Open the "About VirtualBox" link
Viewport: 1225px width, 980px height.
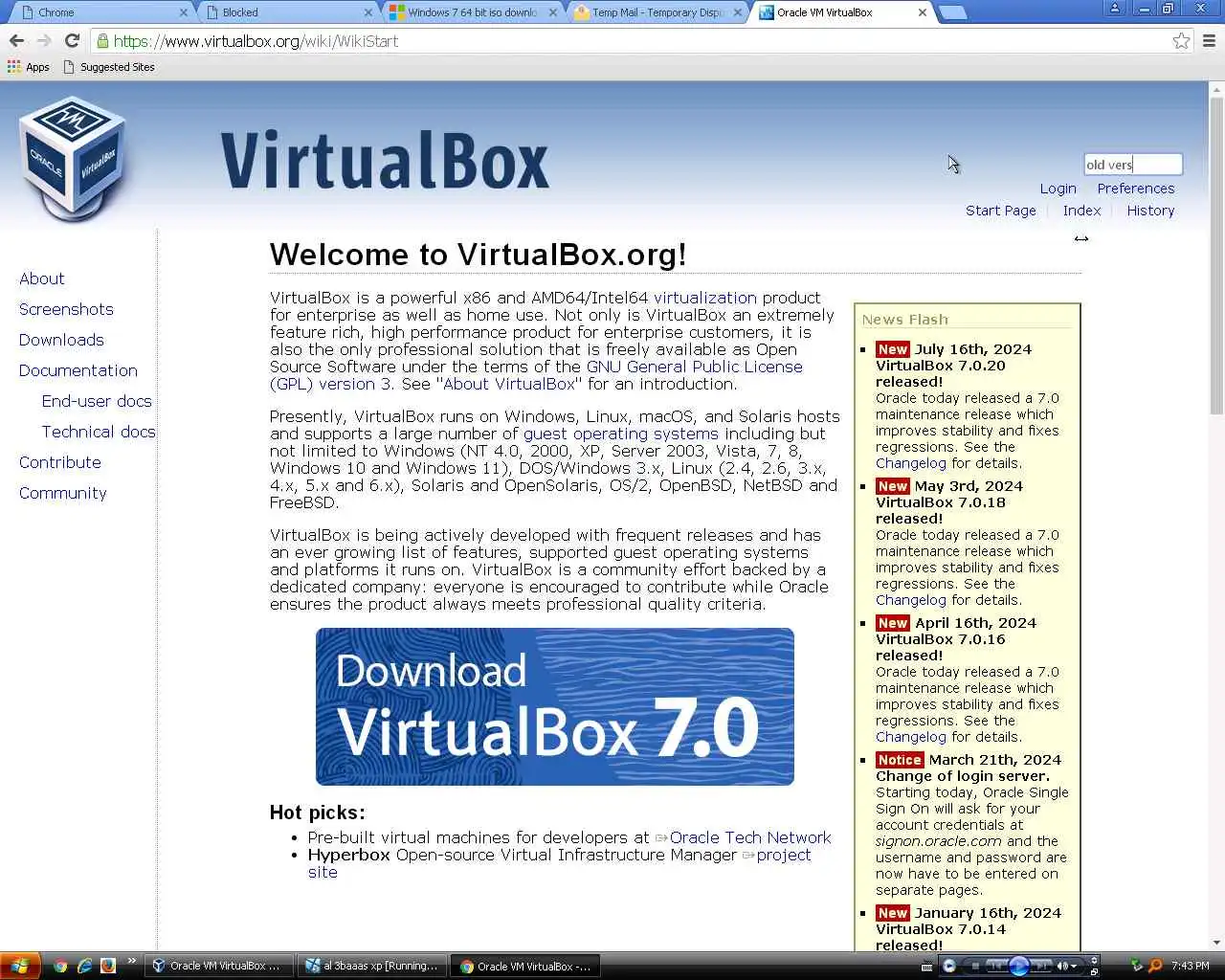tap(509, 384)
